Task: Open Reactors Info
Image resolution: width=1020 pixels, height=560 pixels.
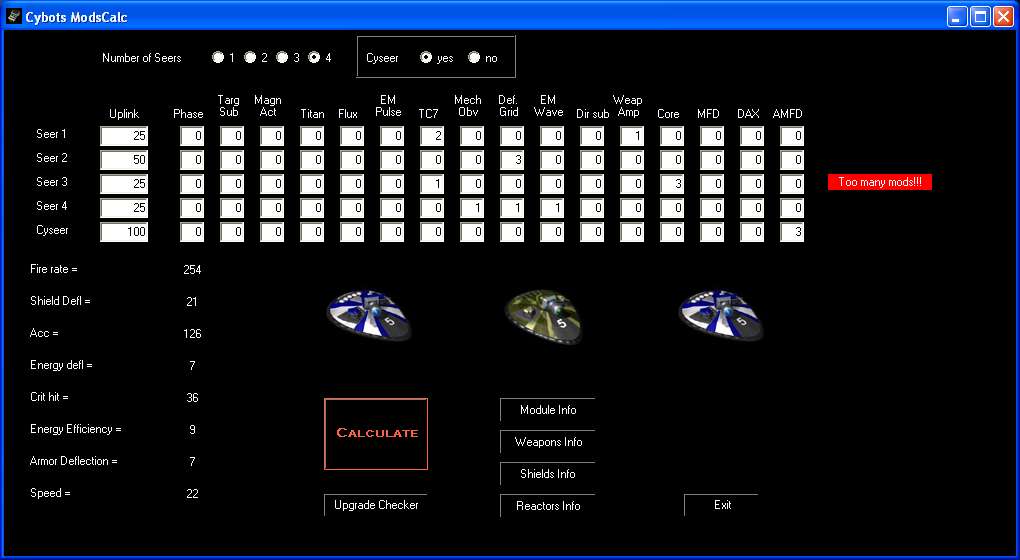Action: click(x=547, y=506)
